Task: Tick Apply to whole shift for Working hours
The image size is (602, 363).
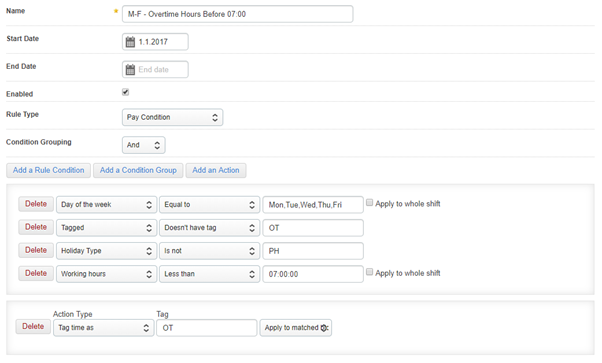Action: pyautogui.click(x=369, y=272)
